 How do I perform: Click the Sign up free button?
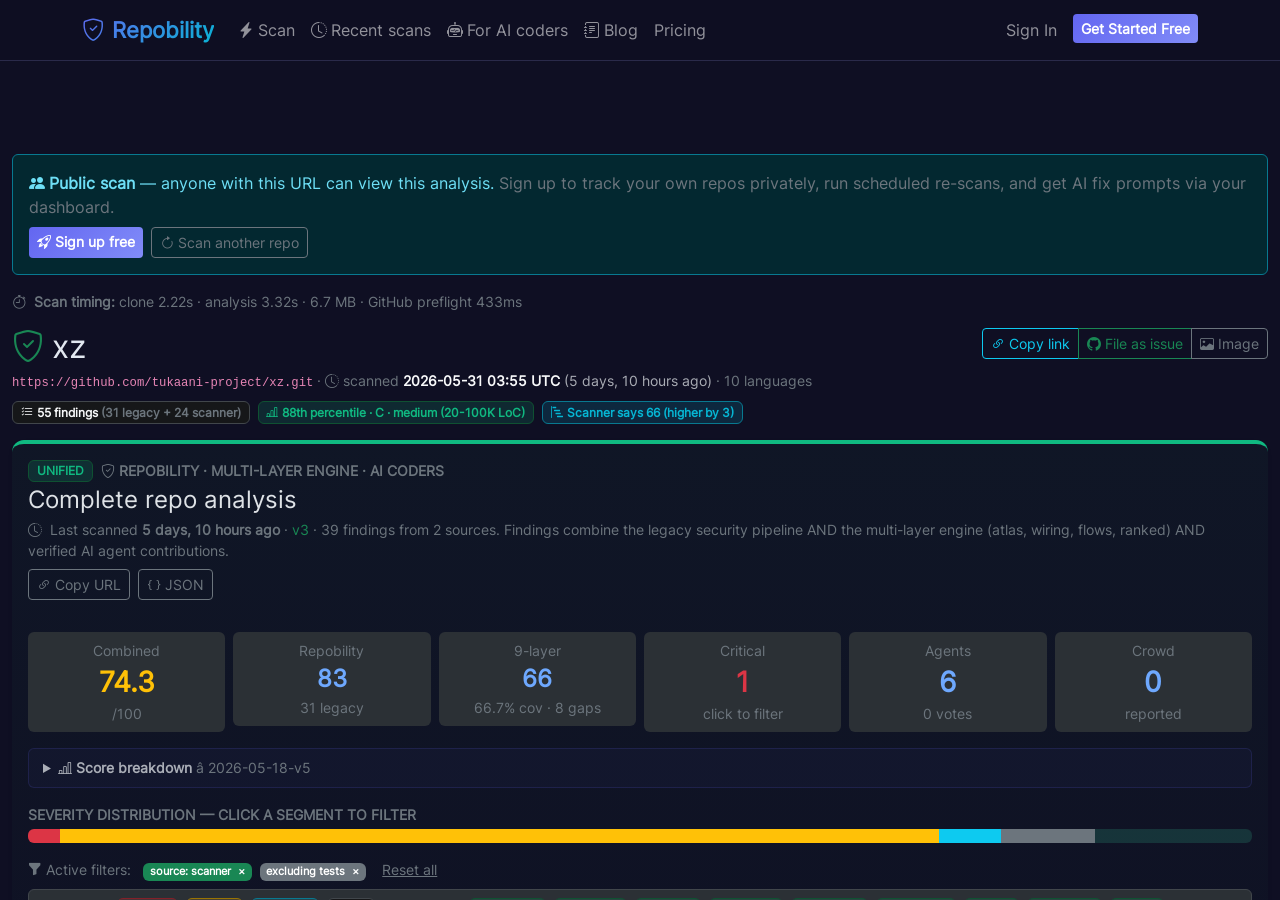pos(86,242)
